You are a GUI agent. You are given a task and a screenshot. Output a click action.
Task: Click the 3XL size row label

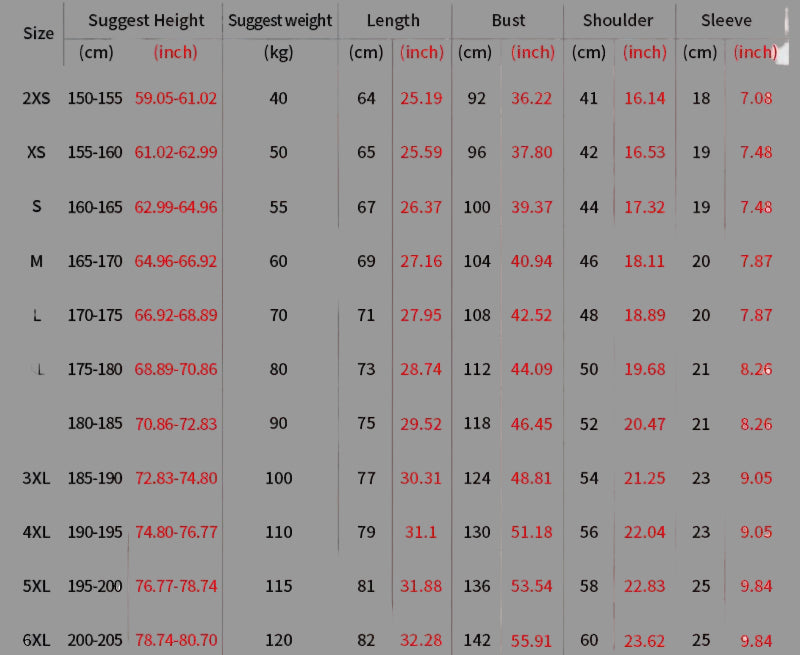pos(37,478)
